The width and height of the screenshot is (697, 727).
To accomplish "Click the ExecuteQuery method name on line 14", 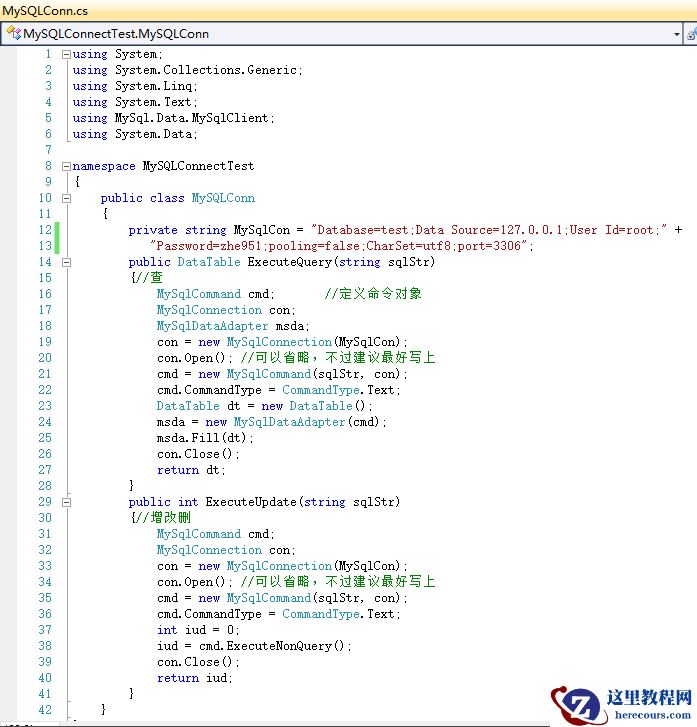I will tap(289, 262).
